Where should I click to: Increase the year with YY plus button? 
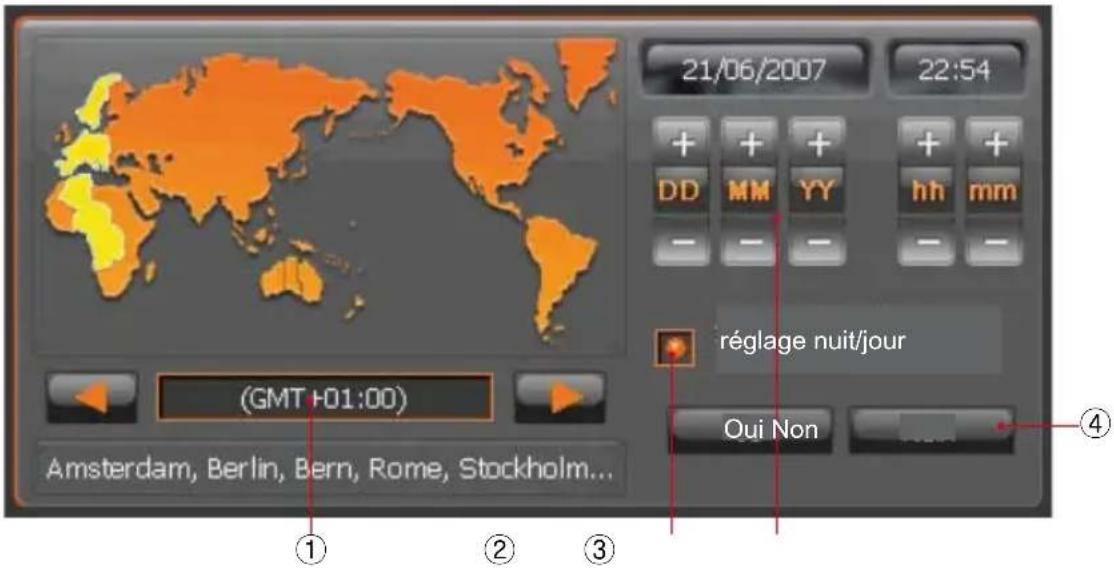pos(818,145)
